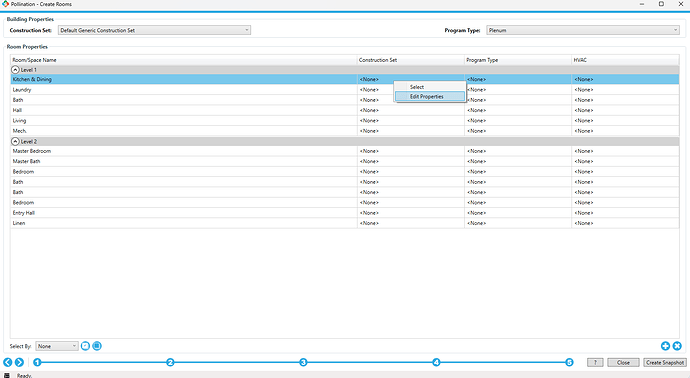
Task: Collapse the Level 1 group
Action: [15, 70]
